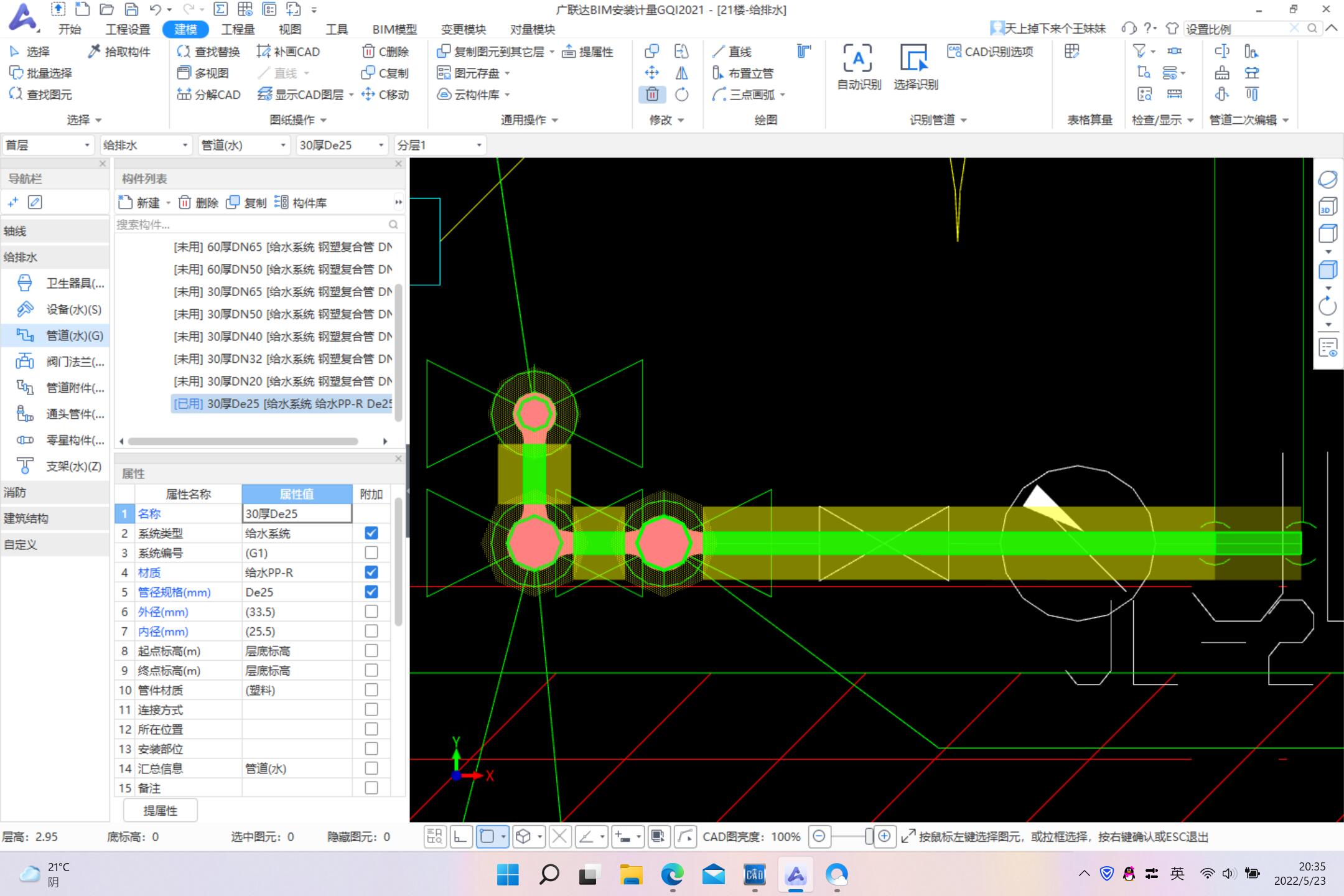This screenshot has height=896, width=1344.
Task: Expand the 识别管道 group arrow
Action: pos(964,120)
